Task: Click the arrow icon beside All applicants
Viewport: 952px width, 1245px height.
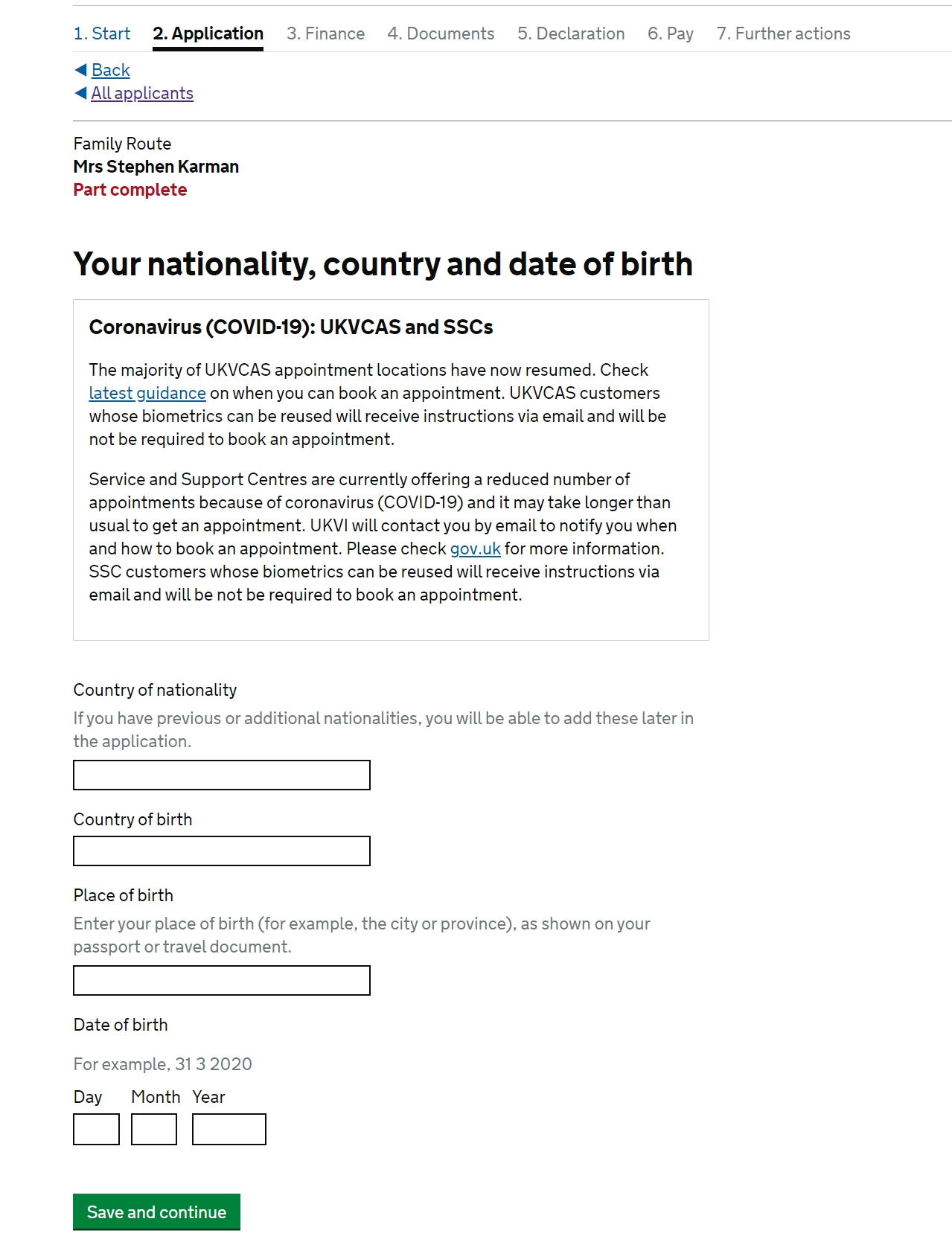Action: pos(80,93)
